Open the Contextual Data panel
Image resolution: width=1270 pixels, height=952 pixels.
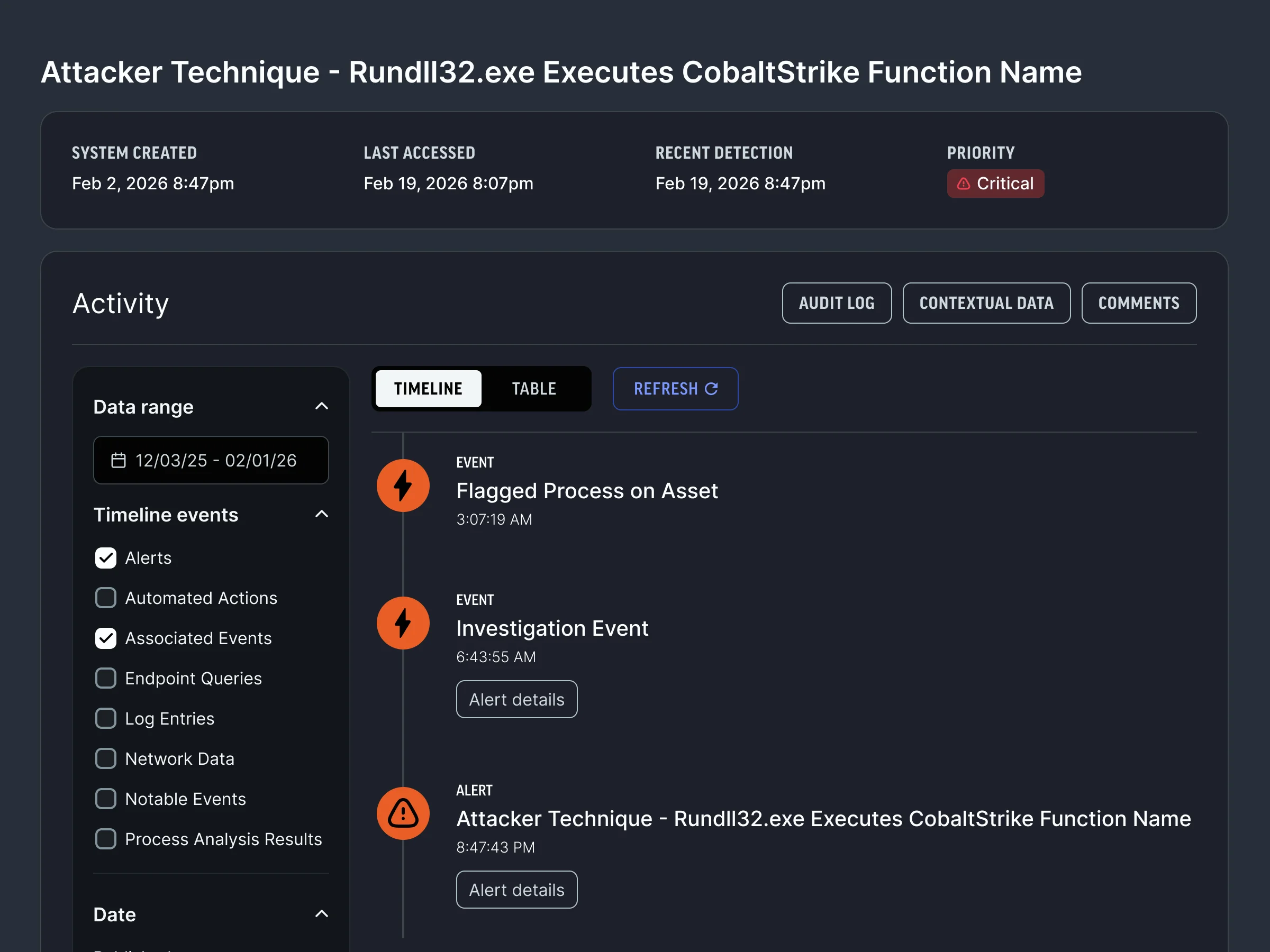986,303
